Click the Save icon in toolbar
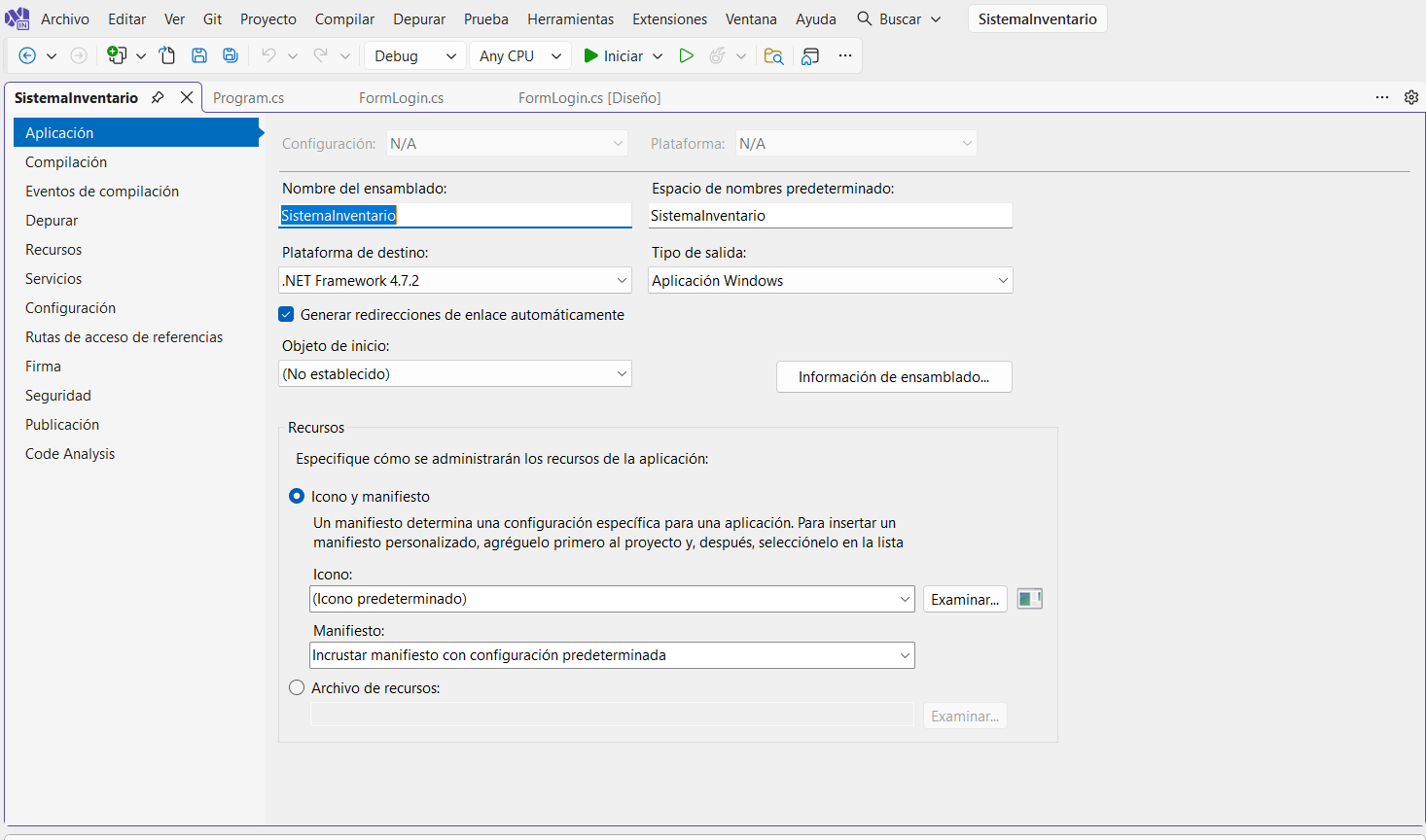Image resolution: width=1426 pixels, height=840 pixels. [x=199, y=55]
